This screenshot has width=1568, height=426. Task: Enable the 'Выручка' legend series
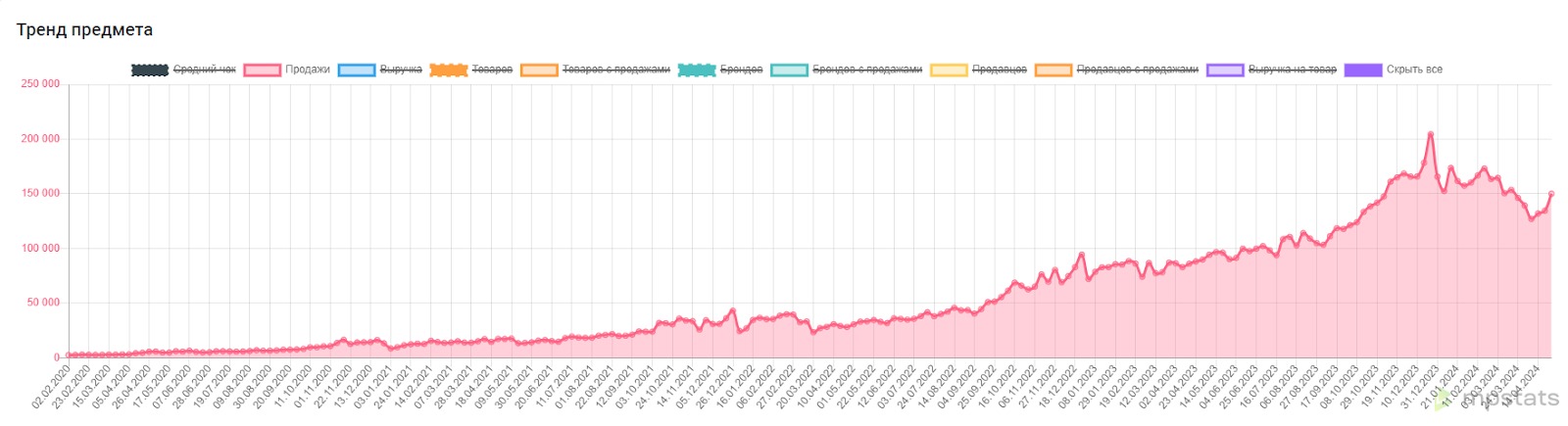(401, 70)
